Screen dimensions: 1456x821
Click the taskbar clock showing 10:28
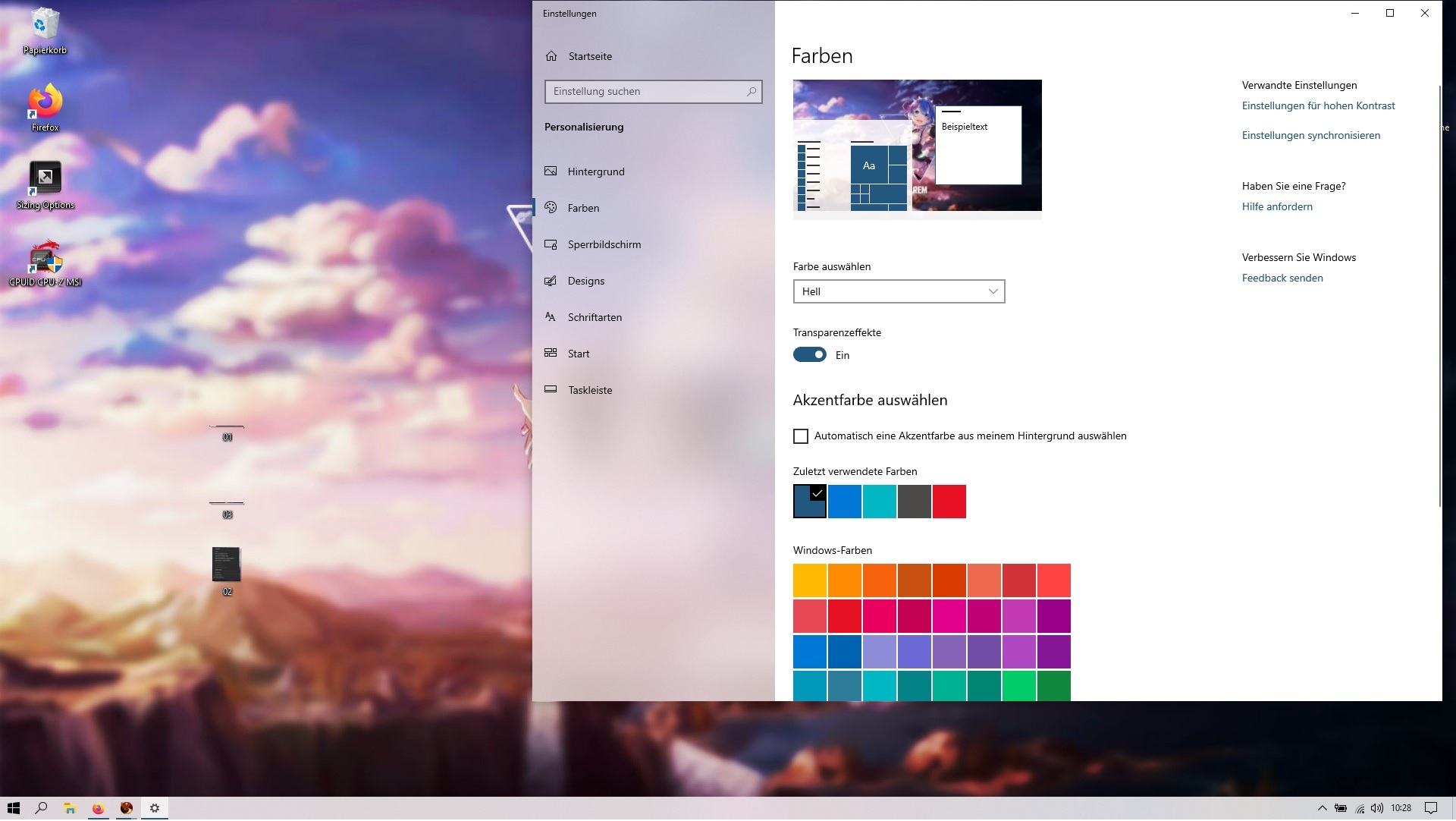[x=1401, y=809]
